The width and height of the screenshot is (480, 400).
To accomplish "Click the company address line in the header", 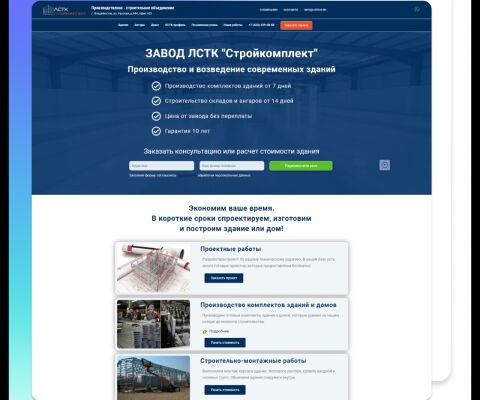I will (122, 14).
